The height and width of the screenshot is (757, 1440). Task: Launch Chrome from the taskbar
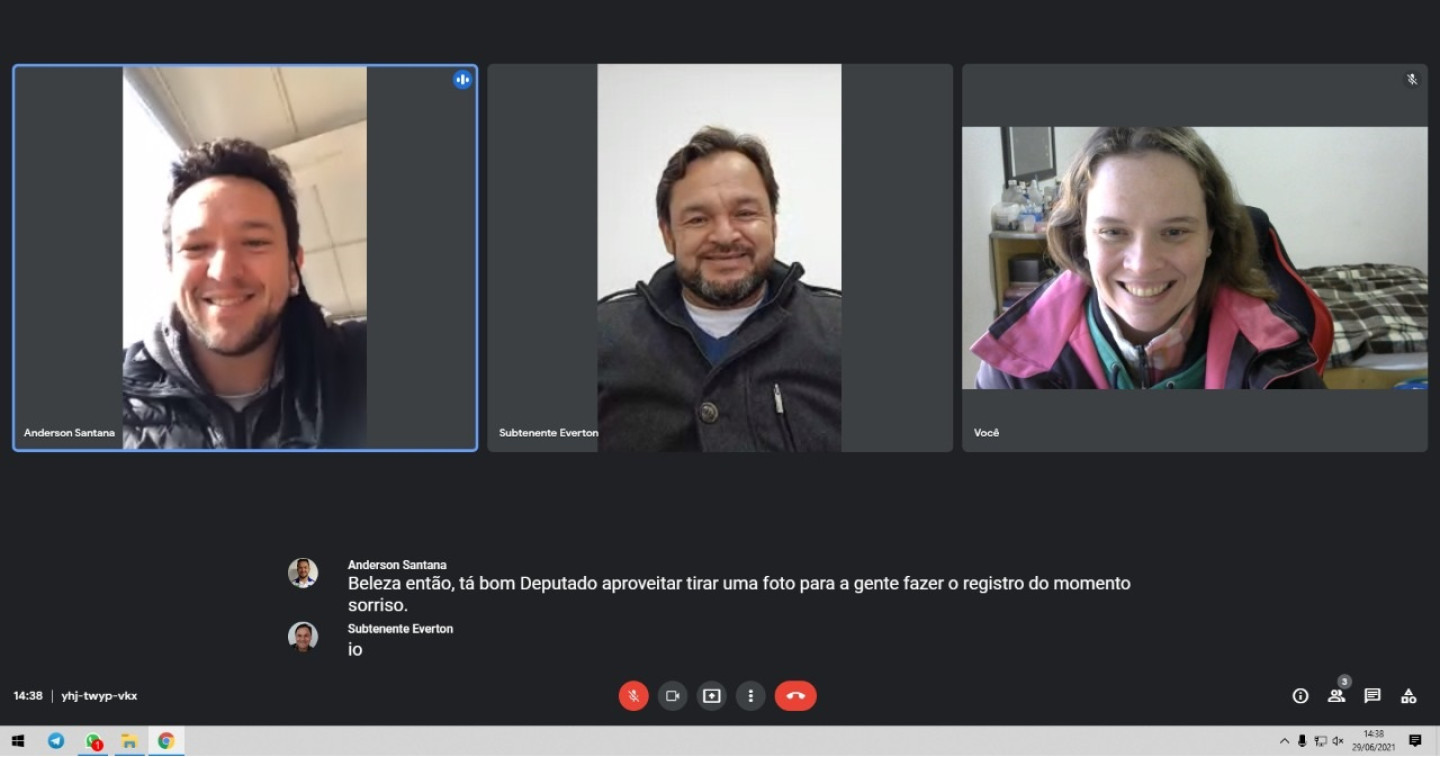point(167,741)
